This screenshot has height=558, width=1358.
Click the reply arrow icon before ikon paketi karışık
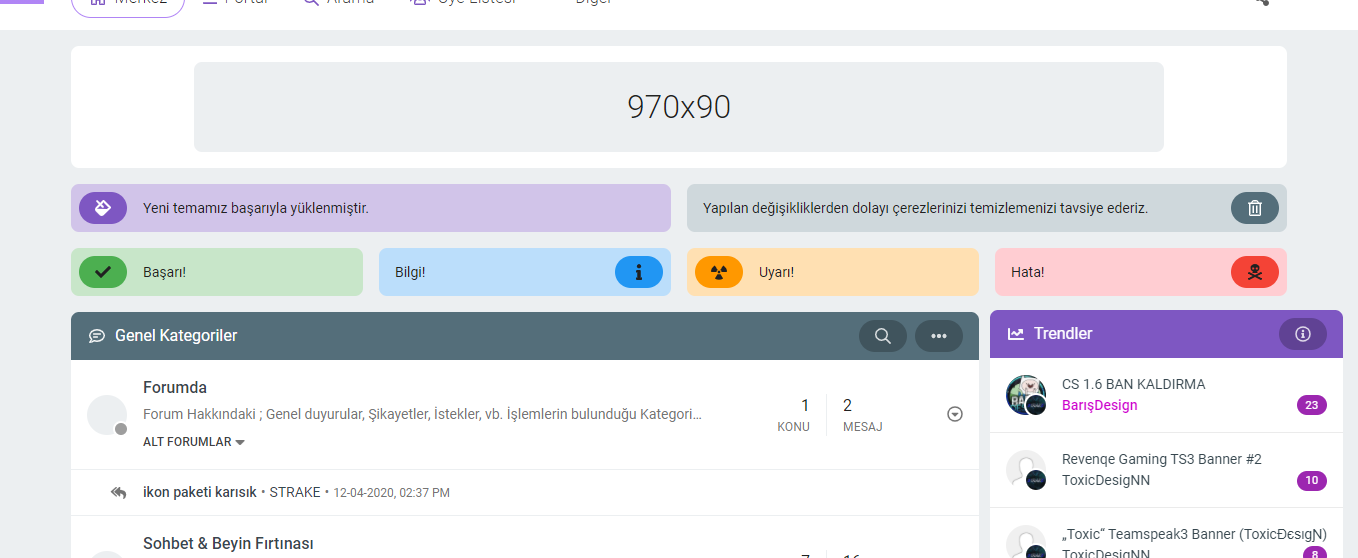(x=119, y=492)
